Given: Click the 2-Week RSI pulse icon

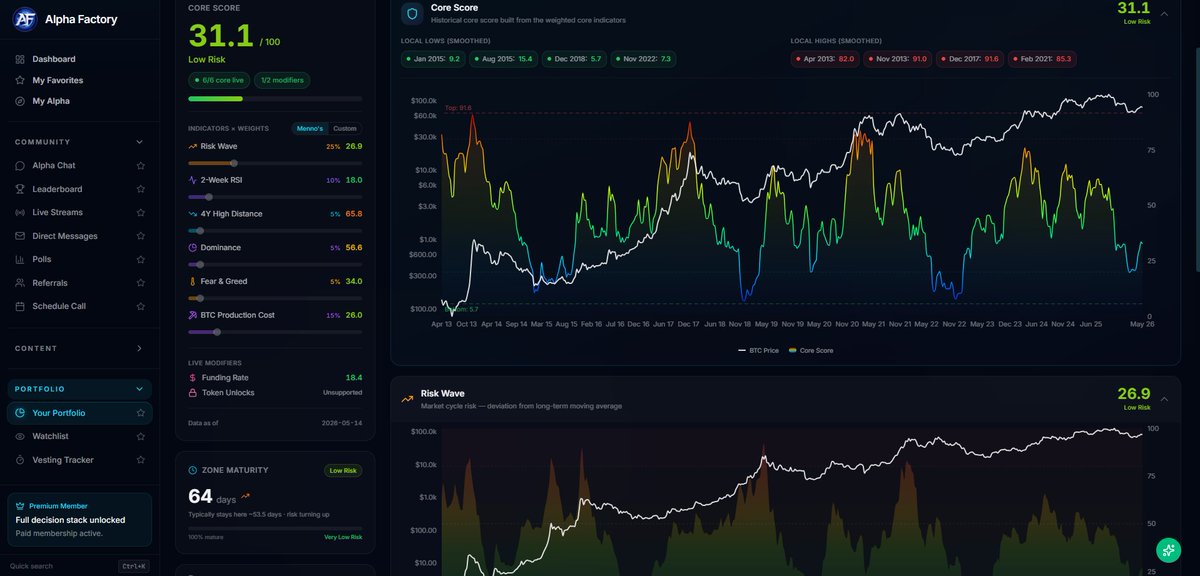Looking at the screenshot, I should (193, 180).
